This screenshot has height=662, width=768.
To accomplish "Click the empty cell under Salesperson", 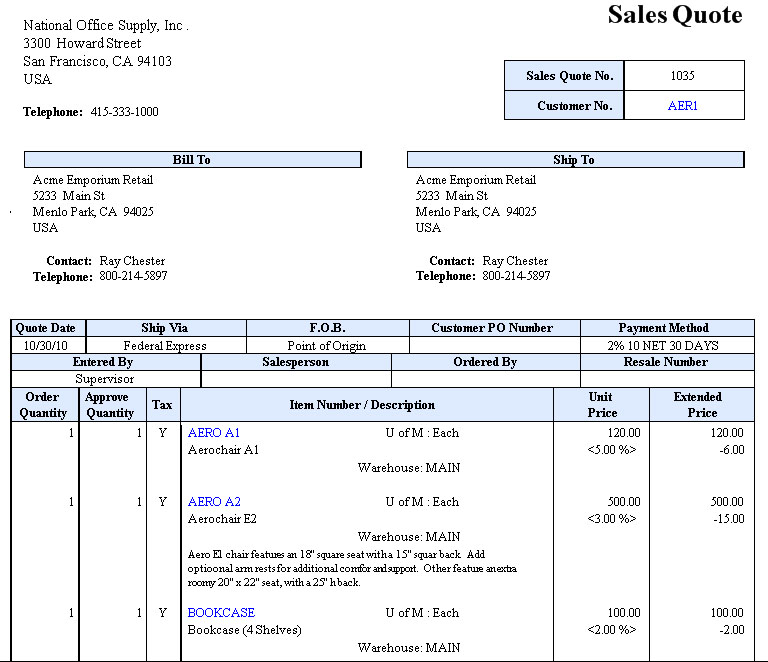I will [295, 379].
